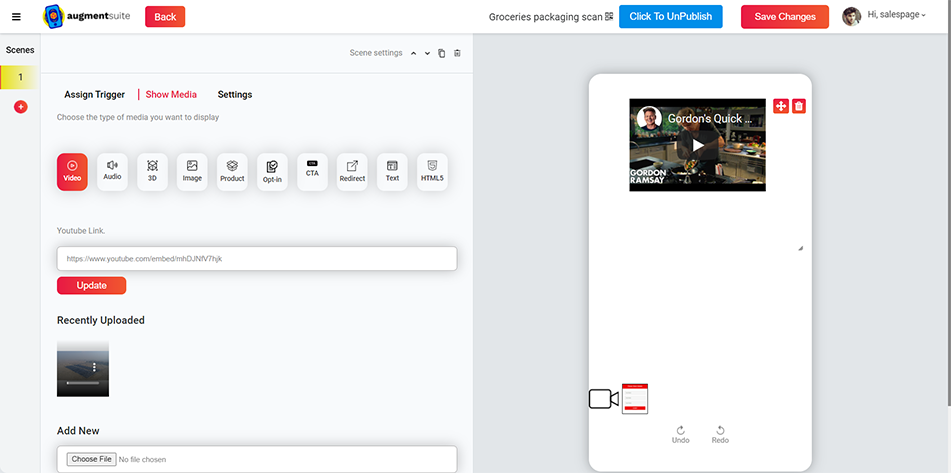Viewport: 951px width, 473px height.
Task: Select the 3D media type
Action: click(x=152, y=172)
